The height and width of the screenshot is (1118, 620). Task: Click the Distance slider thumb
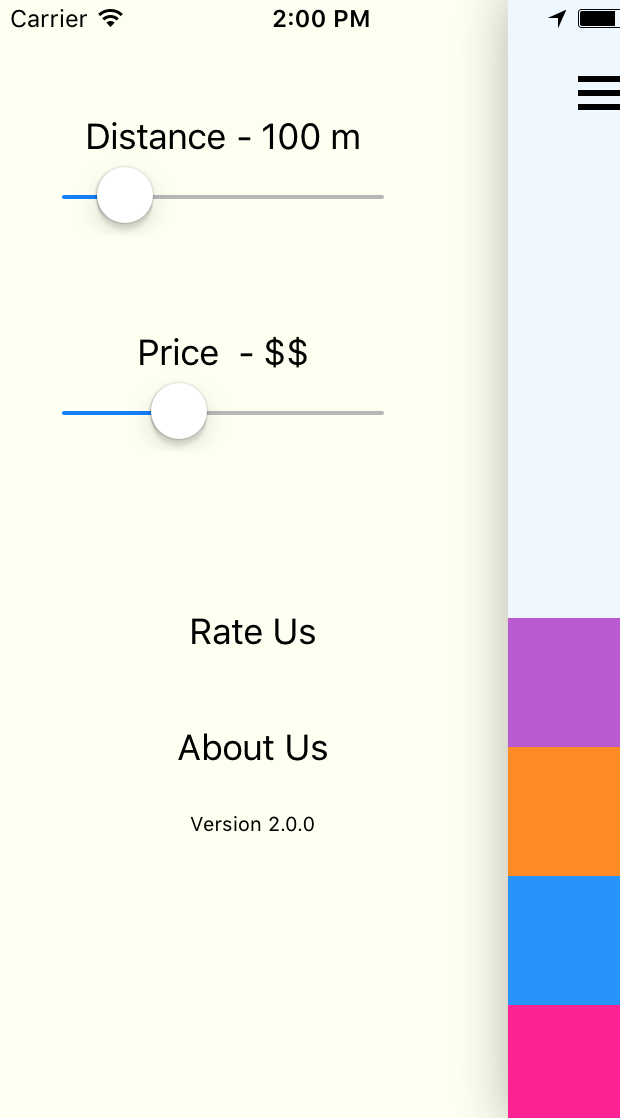(125, 196)
